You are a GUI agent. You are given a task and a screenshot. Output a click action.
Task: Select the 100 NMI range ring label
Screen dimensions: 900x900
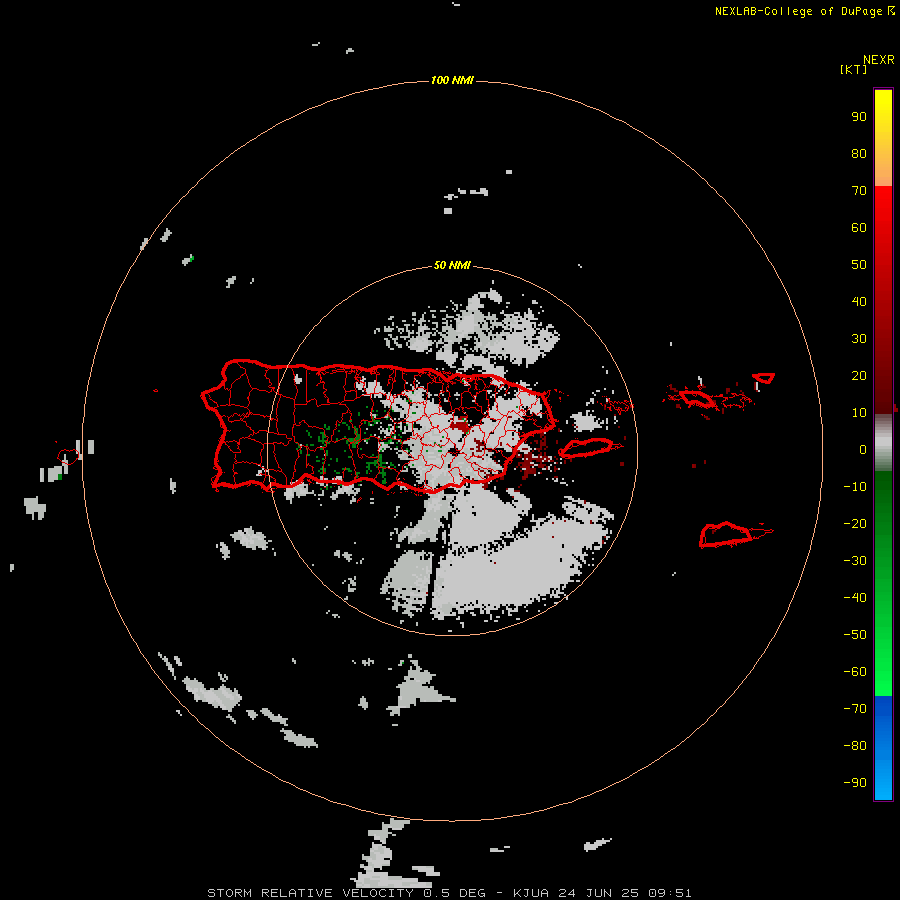(x=452, y=80)
